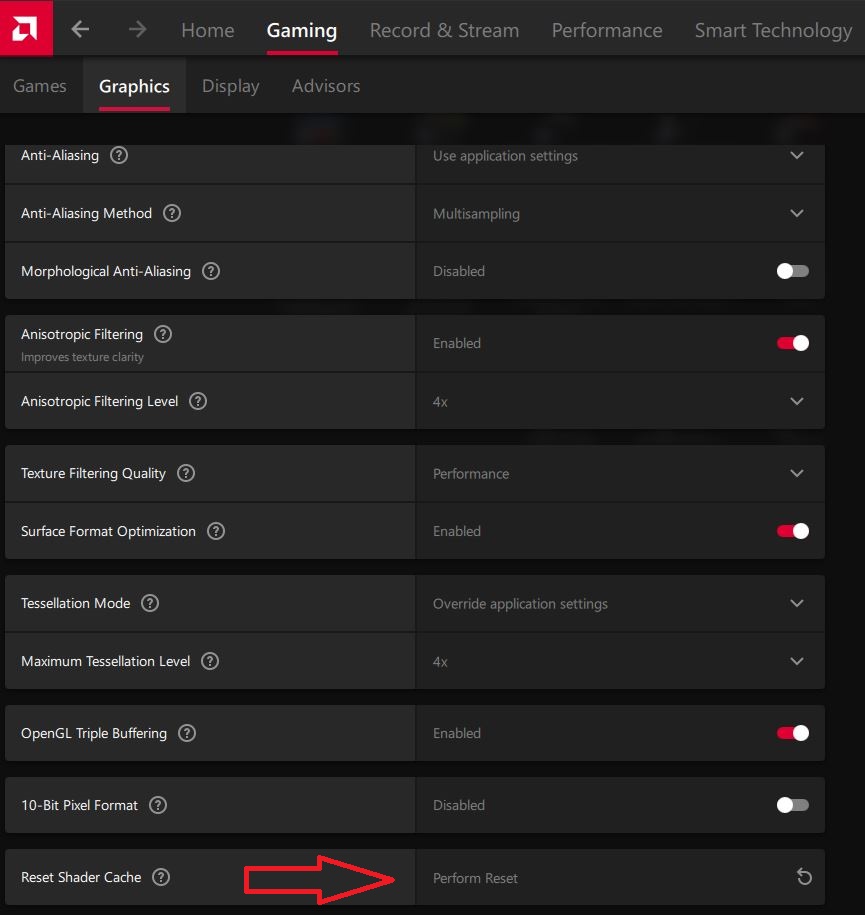Click the OpenGL Triple Buffering label
The height and width of the screenshot is (915, 865).
click(x=94, y=734)
